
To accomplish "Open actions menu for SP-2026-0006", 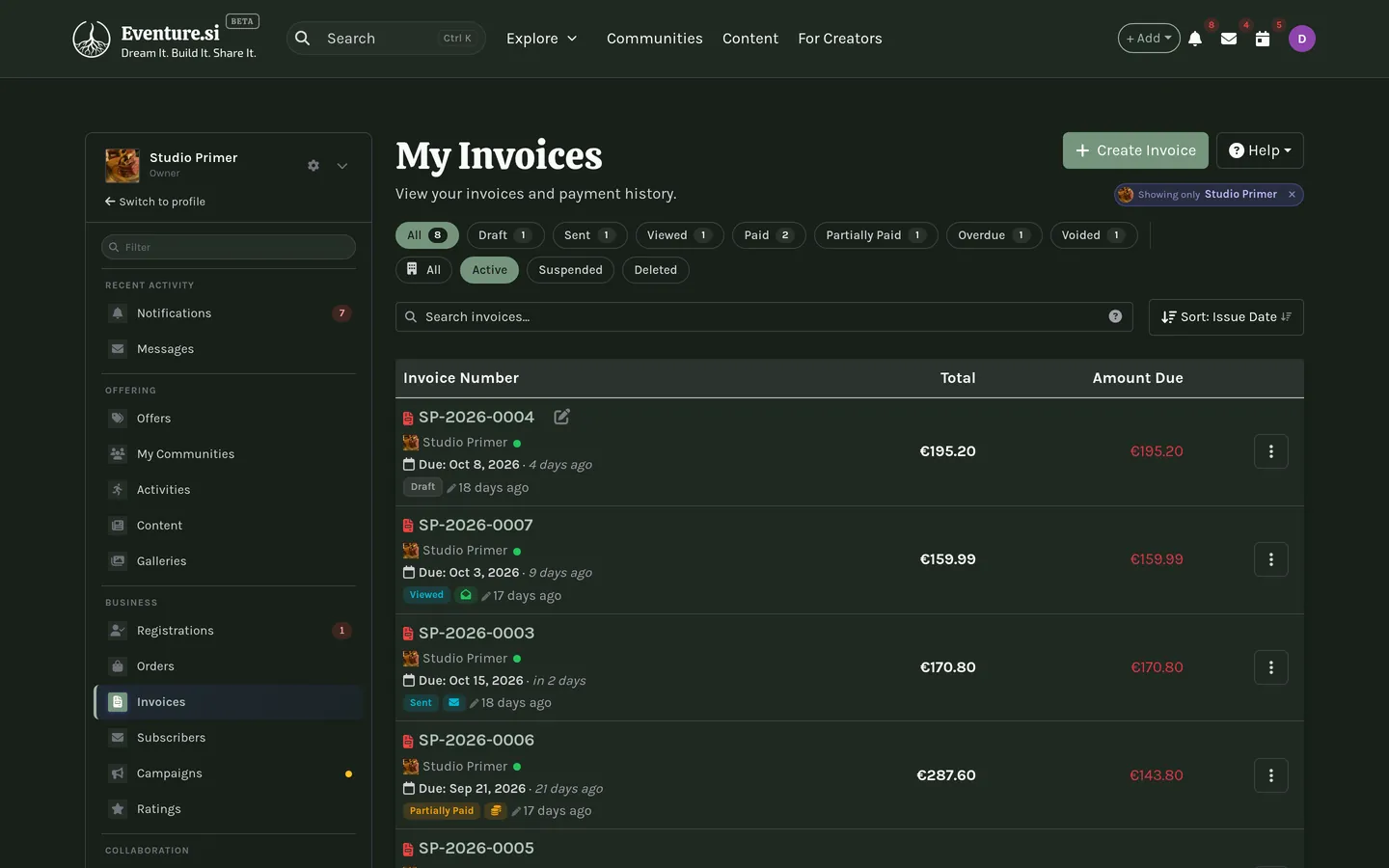I will (1270, 775).
